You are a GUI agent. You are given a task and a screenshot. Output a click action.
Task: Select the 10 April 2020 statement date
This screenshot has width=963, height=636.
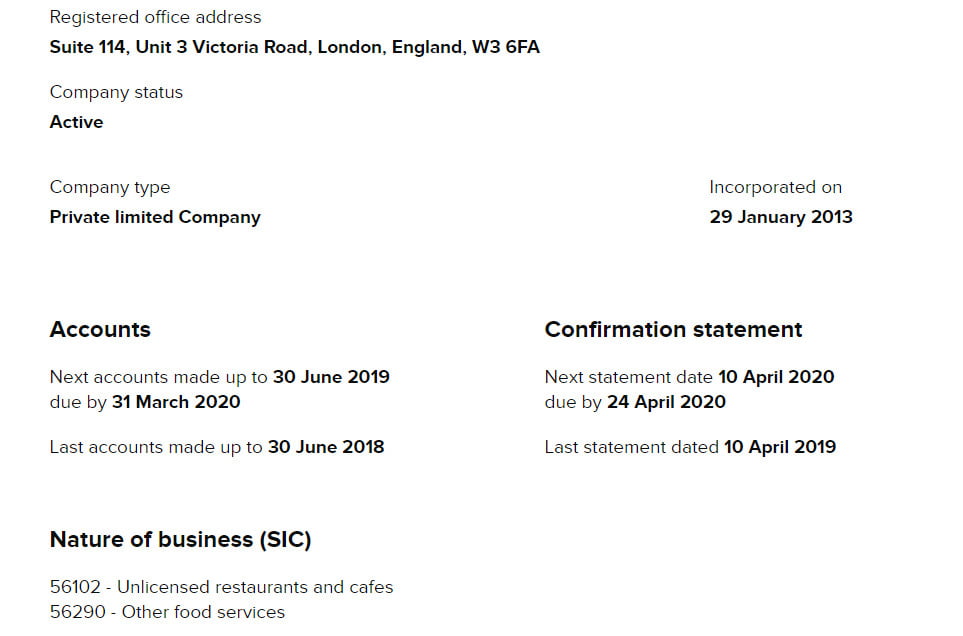click(x=776, y=377)
